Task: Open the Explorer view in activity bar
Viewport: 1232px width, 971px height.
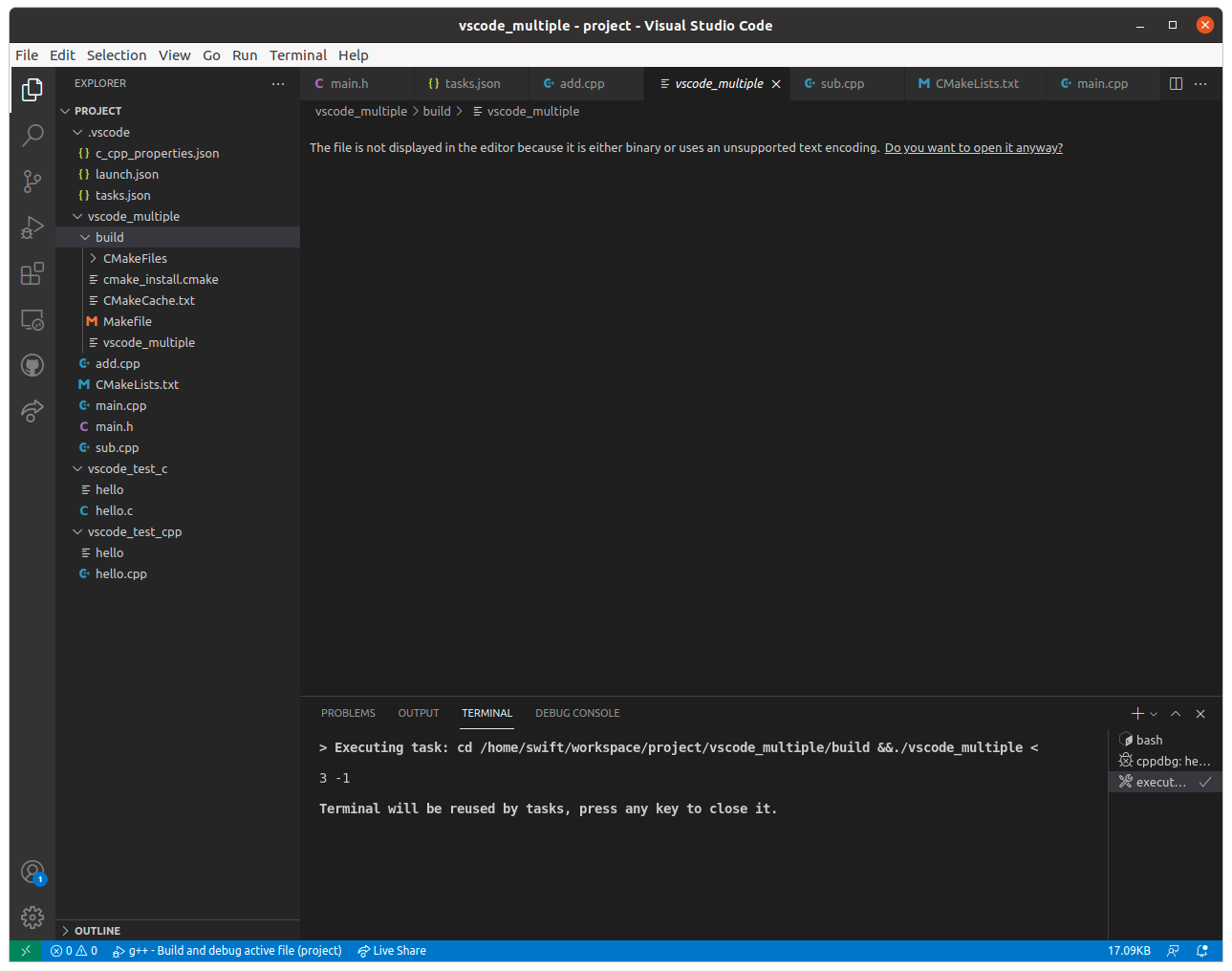Action: coord(32,89)
